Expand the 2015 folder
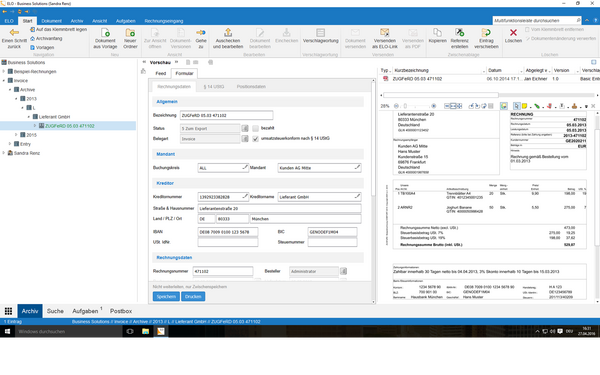This screenshot has height=375, width=600. [16, 135]
